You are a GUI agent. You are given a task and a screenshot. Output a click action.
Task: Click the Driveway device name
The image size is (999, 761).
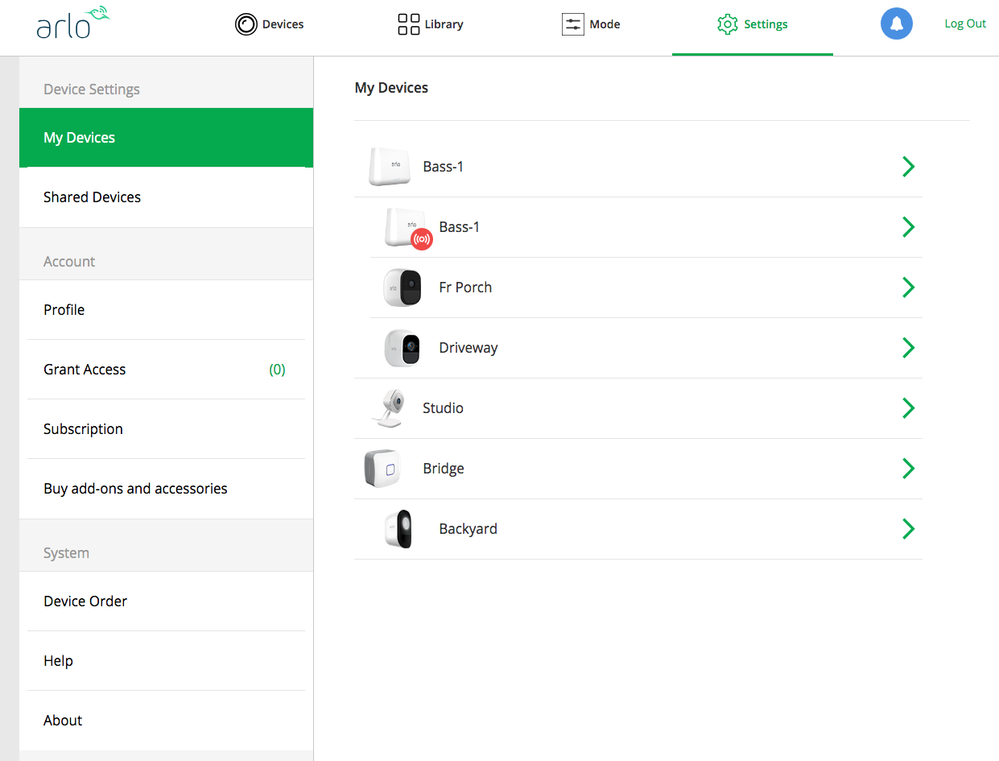[x=468, y=349]
